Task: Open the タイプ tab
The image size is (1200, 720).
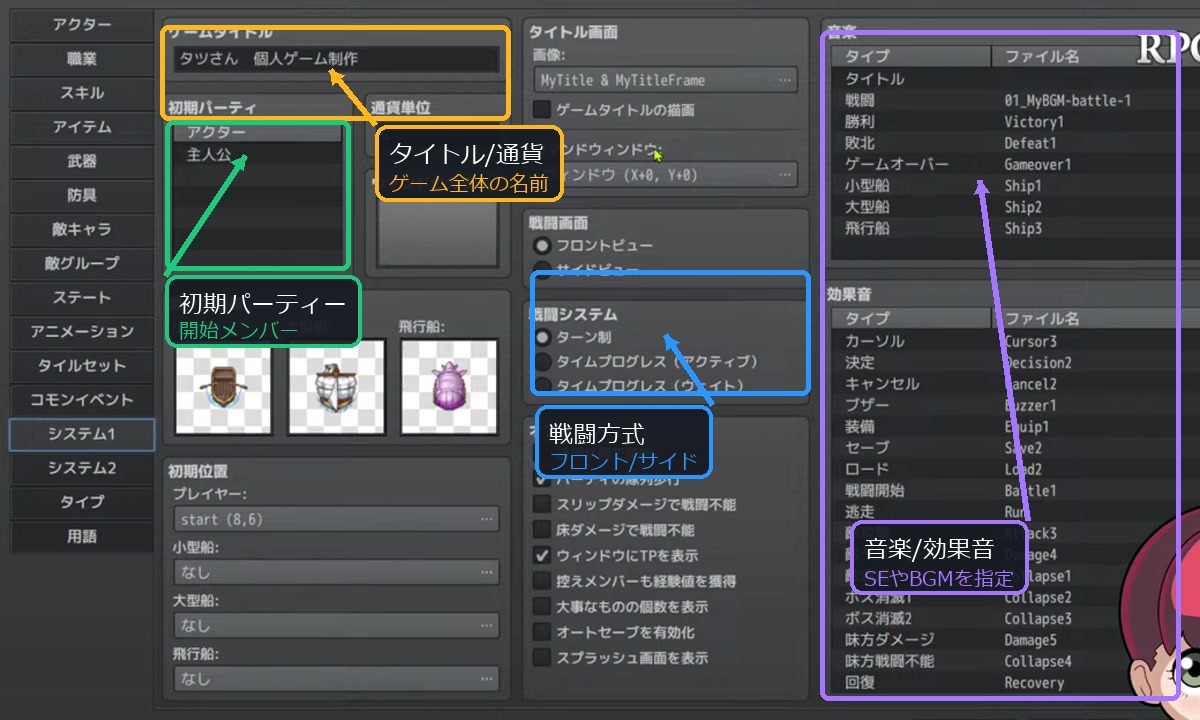Action: 82,502
